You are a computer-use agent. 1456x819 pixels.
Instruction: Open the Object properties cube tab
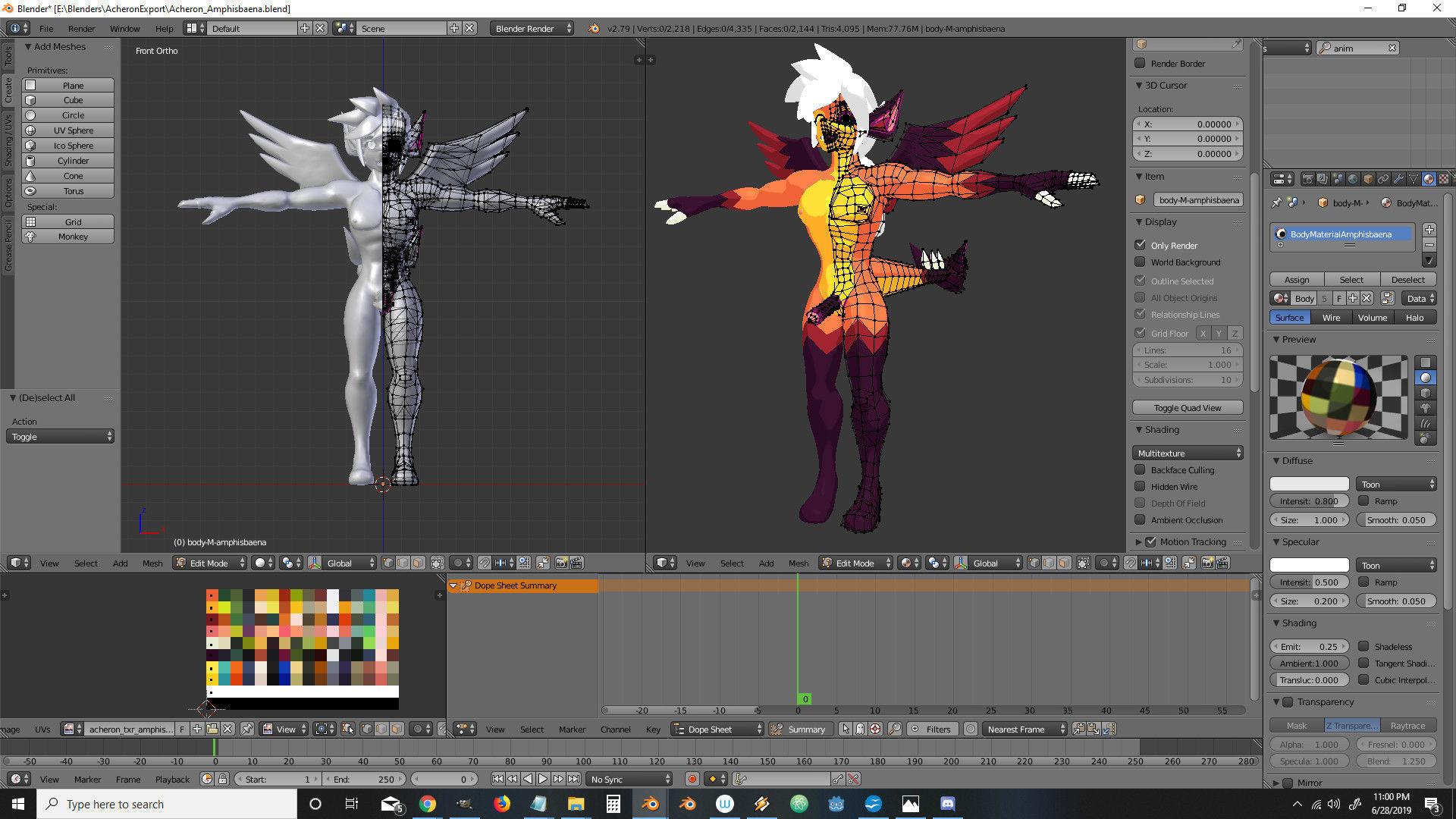coord(1368,179)
